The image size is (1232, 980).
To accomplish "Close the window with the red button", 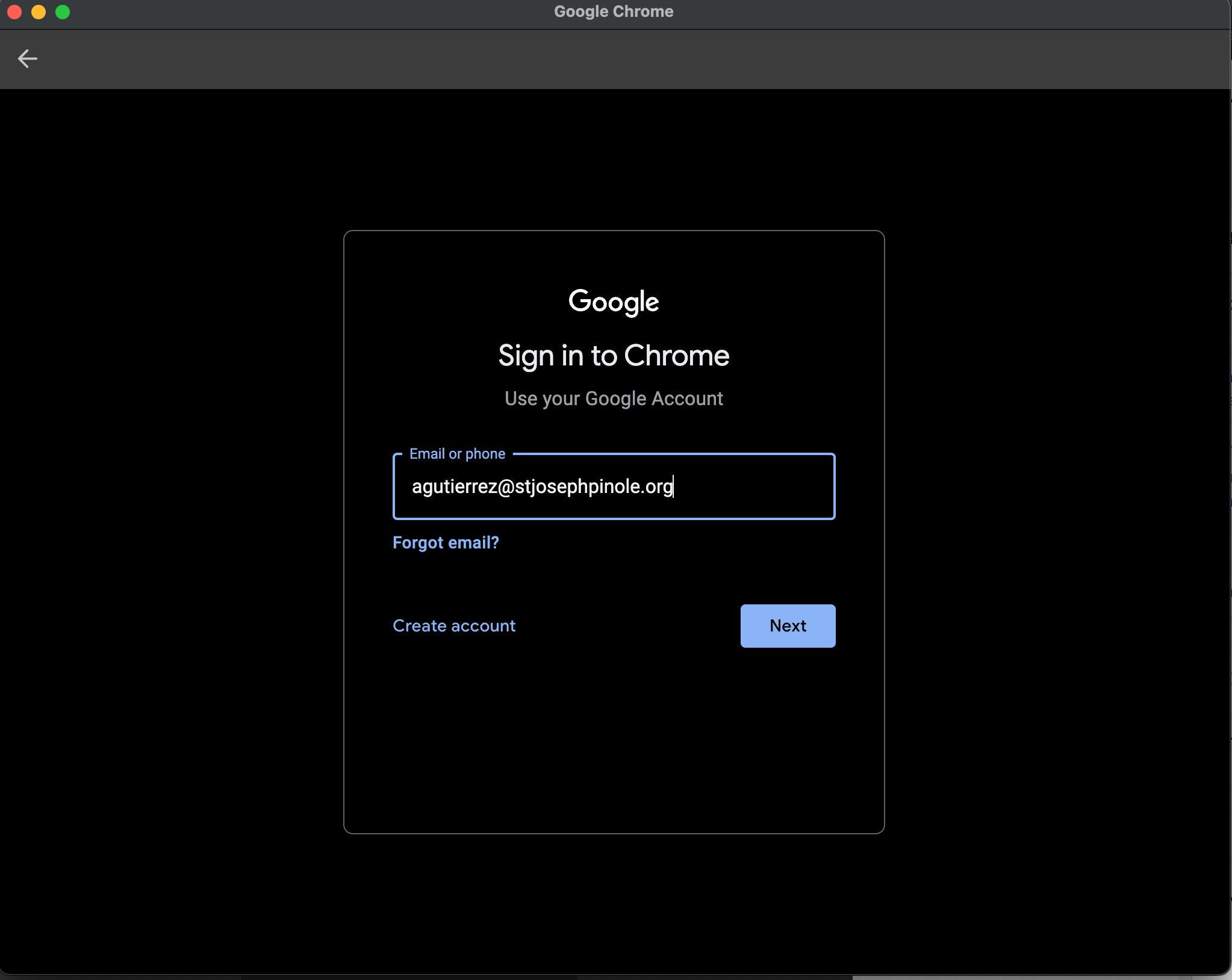I will [x=14, y=12].
